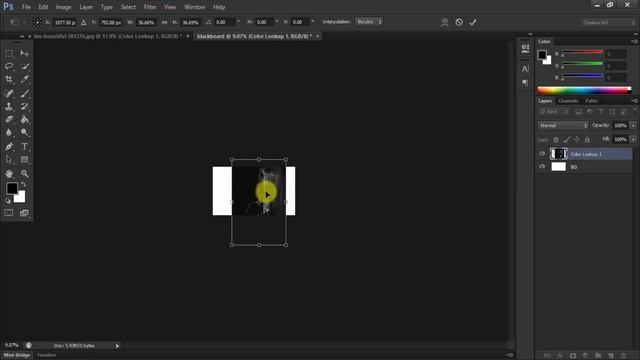Image resolution: width=640 pixels, height=360 pixels.
Task: Open the Interpolation Bicubic dropdown
Action: 369,22
